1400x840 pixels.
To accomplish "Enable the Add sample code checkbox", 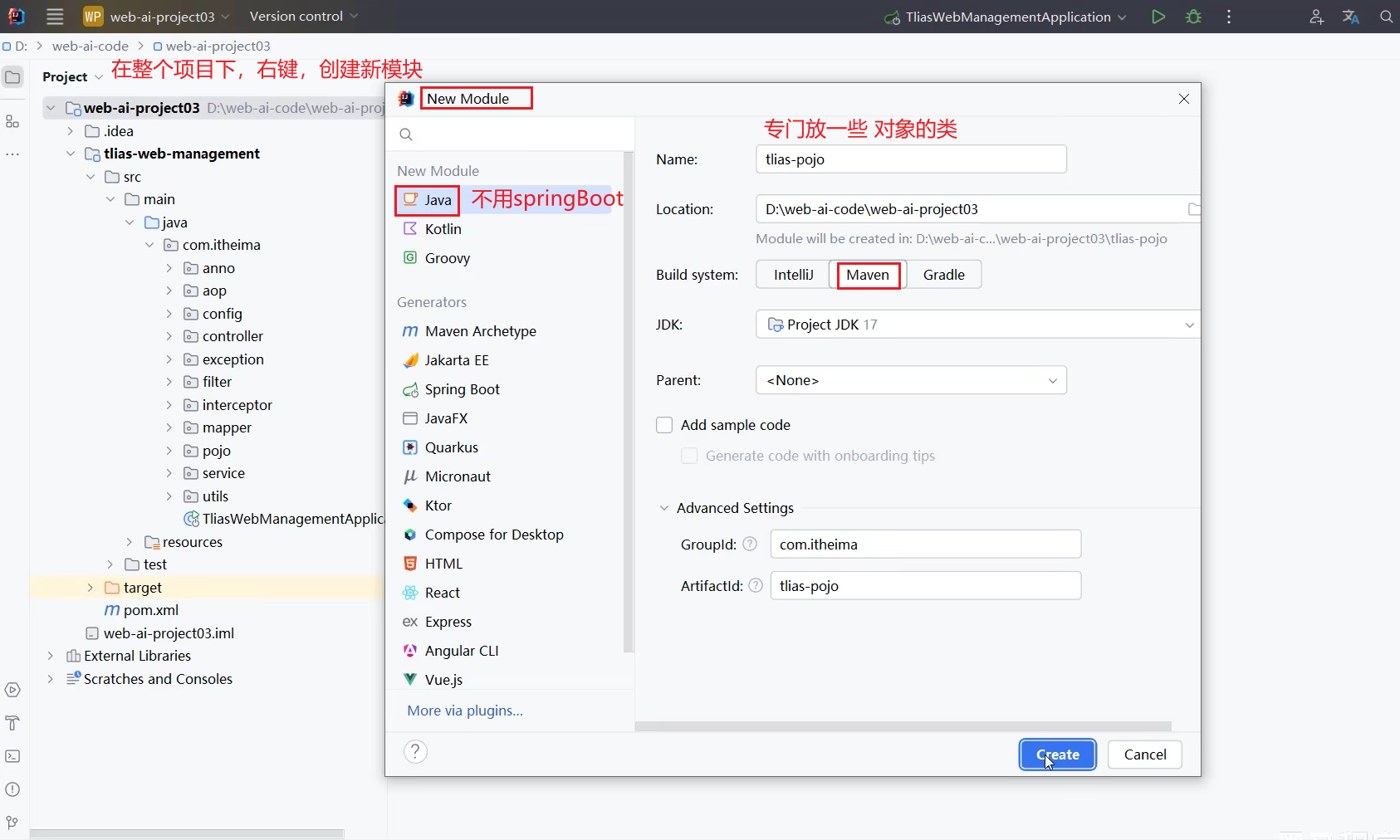I will 664,425.
